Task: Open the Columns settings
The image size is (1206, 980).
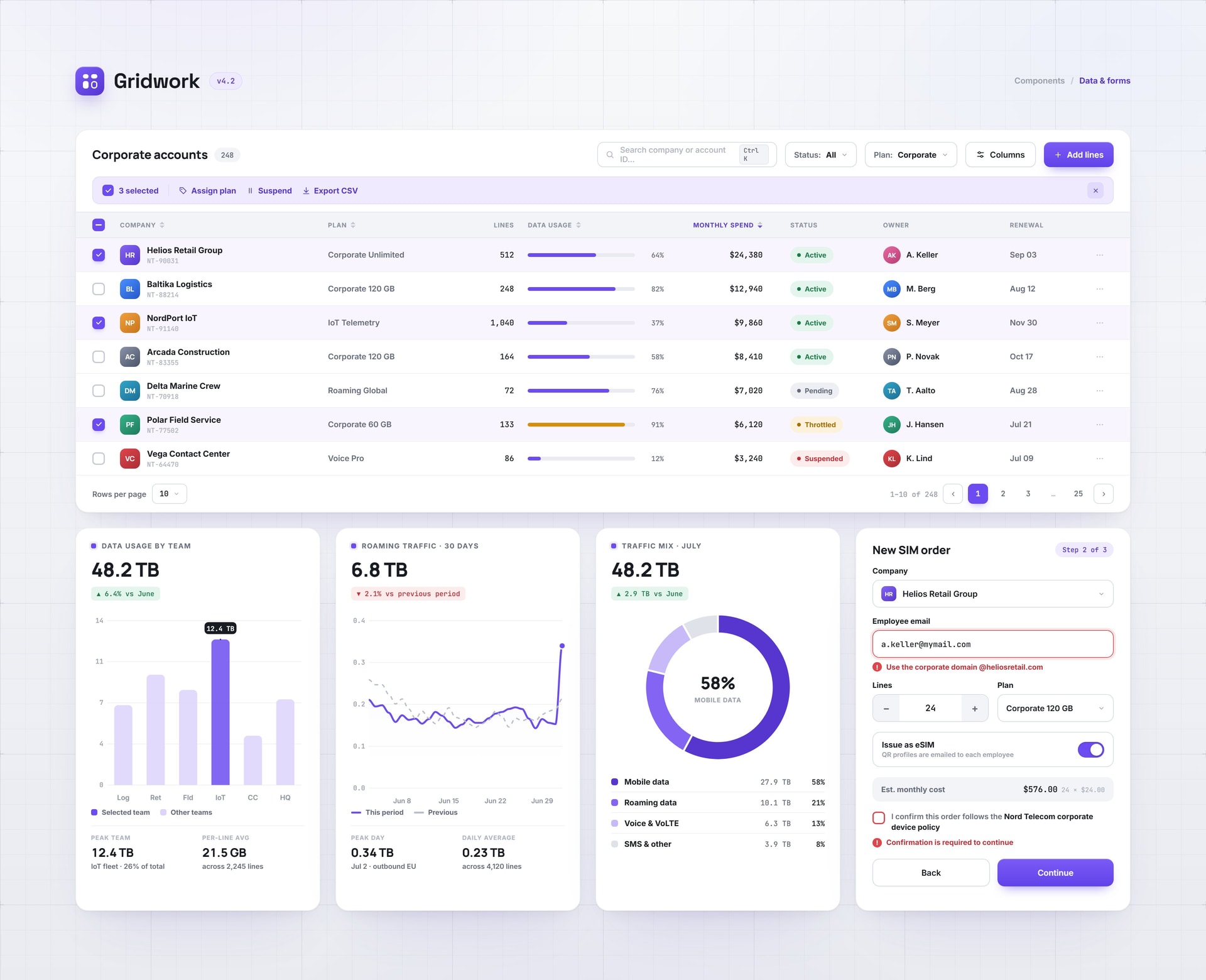Action: pyautogui.click(x=1000, y=155)
